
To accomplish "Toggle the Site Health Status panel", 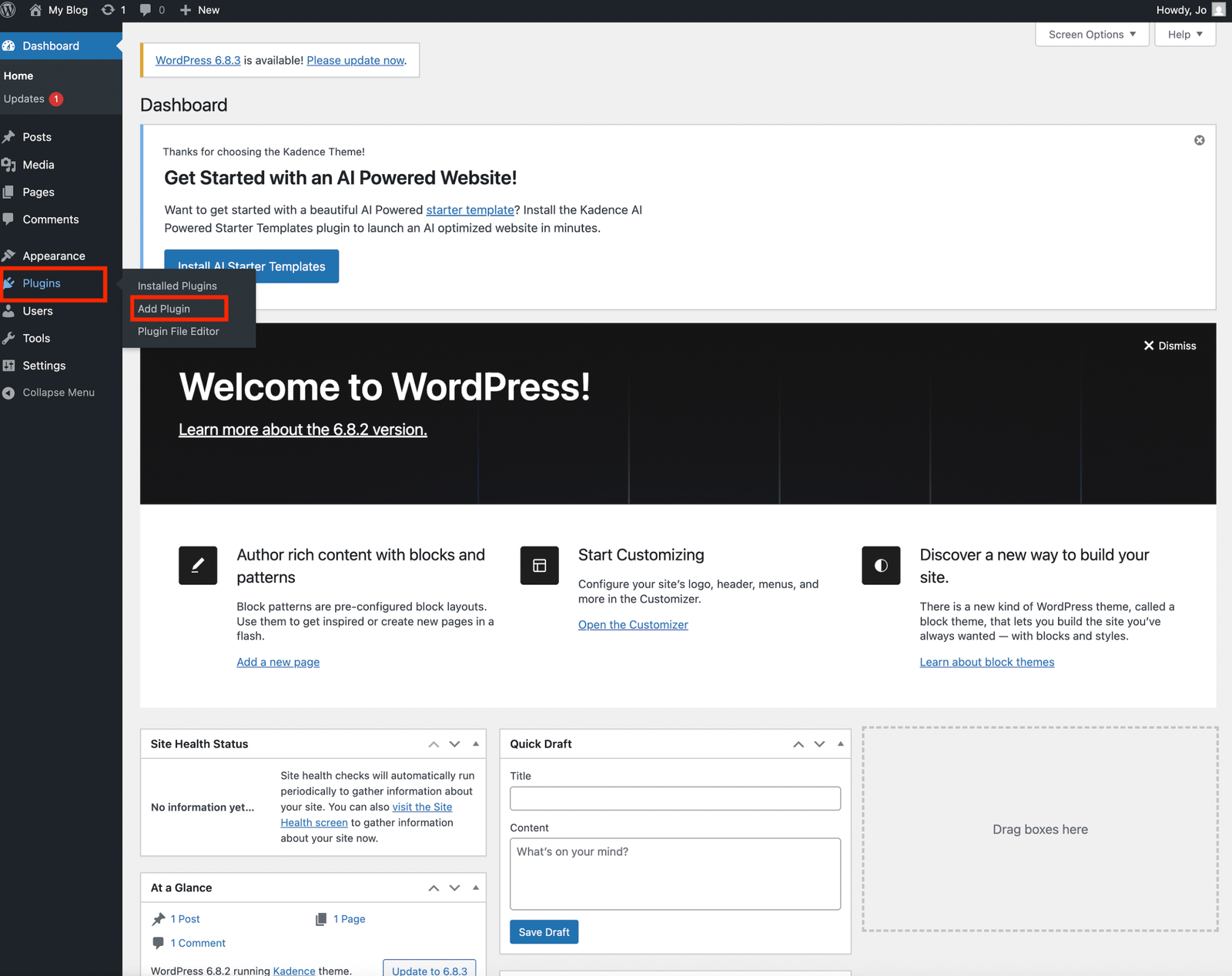I will [476, 744].
